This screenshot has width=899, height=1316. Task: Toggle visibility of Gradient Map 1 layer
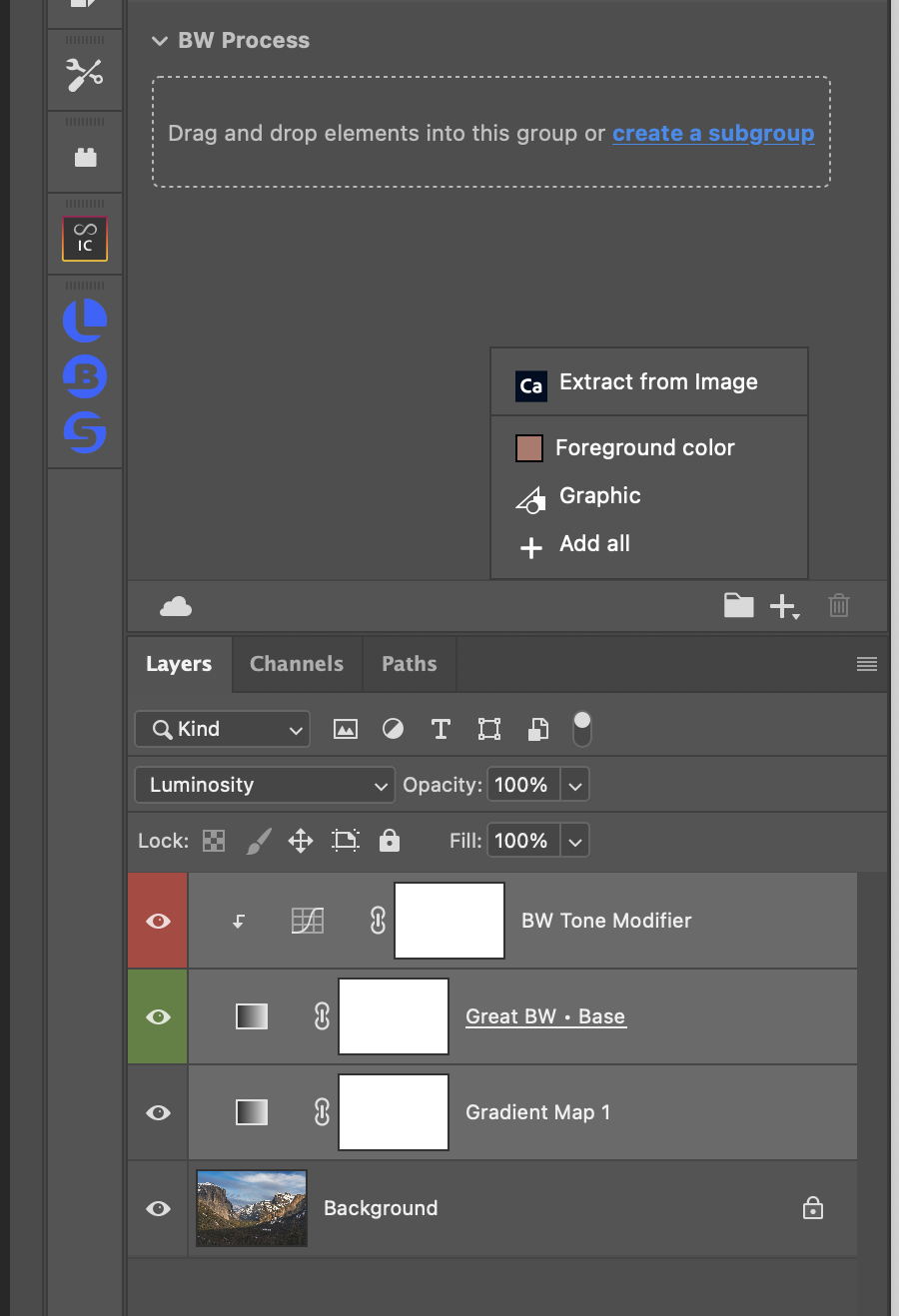pos(158,1112)
